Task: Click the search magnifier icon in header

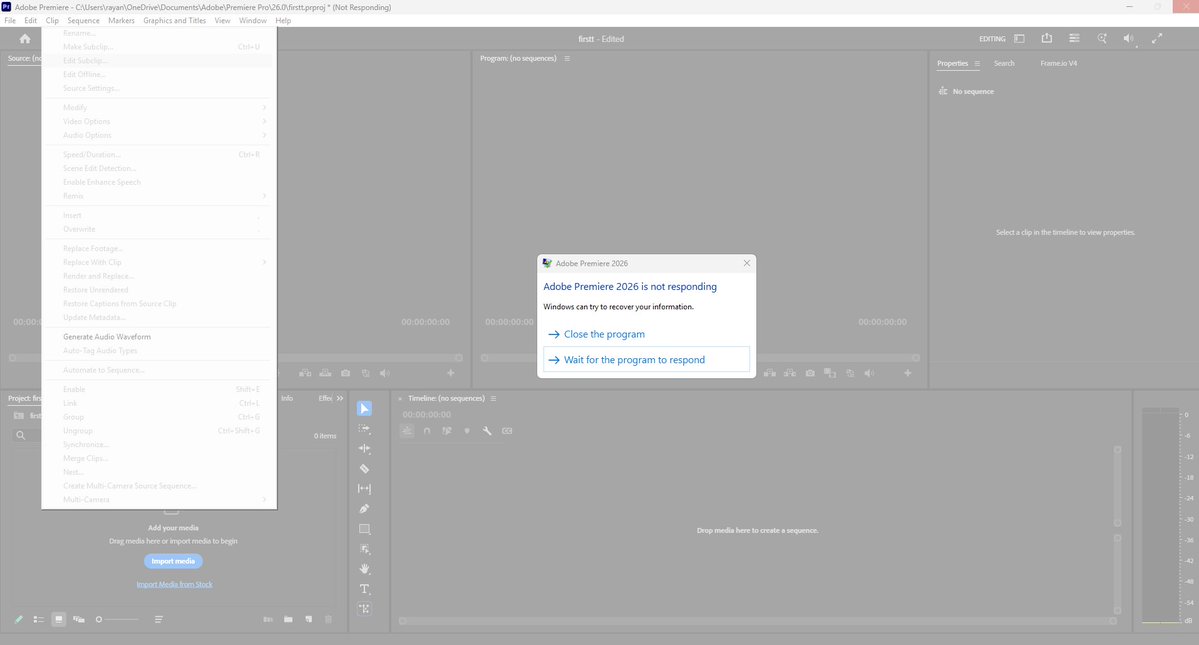Action: [1102, 38]
